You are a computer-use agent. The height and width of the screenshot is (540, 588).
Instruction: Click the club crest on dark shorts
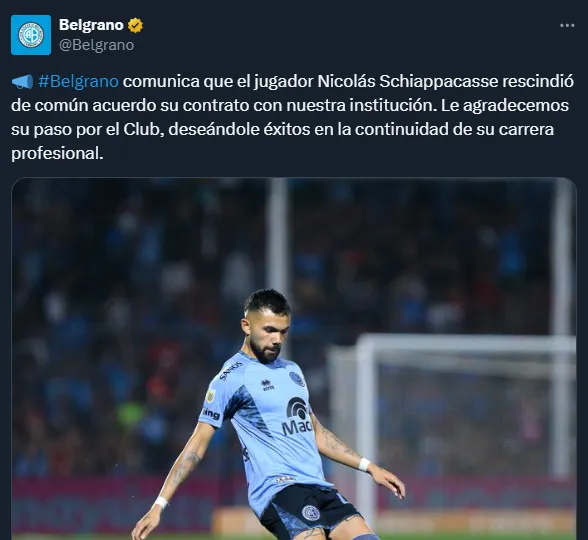coord(311,513)
